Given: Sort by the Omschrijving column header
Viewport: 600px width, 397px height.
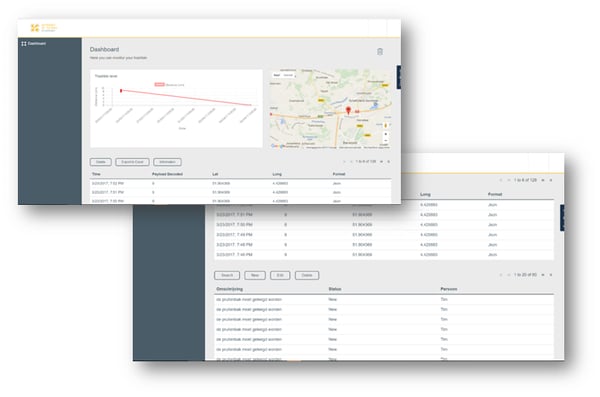Looking at the screenshot, I should coord(230,289).
